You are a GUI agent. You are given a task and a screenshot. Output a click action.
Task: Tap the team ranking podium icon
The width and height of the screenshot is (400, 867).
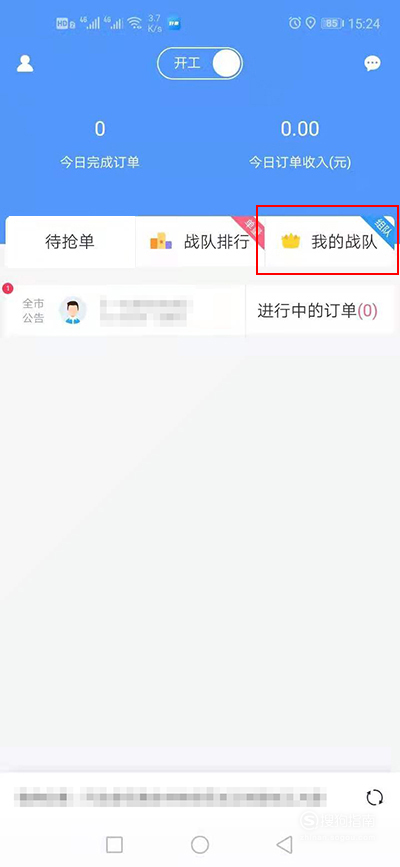coord(161,242)
